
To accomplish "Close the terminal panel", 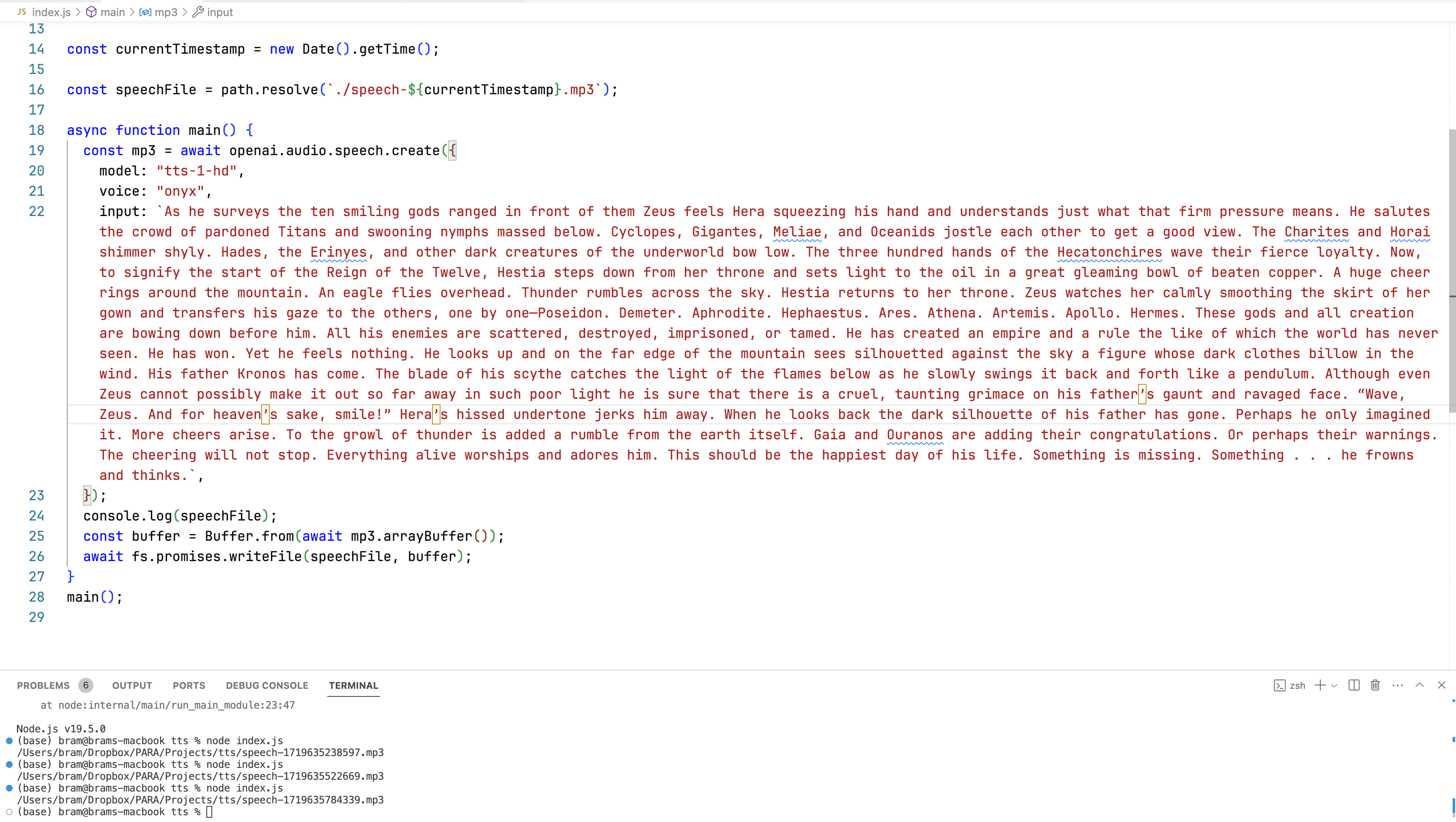I will (1441, 685).
